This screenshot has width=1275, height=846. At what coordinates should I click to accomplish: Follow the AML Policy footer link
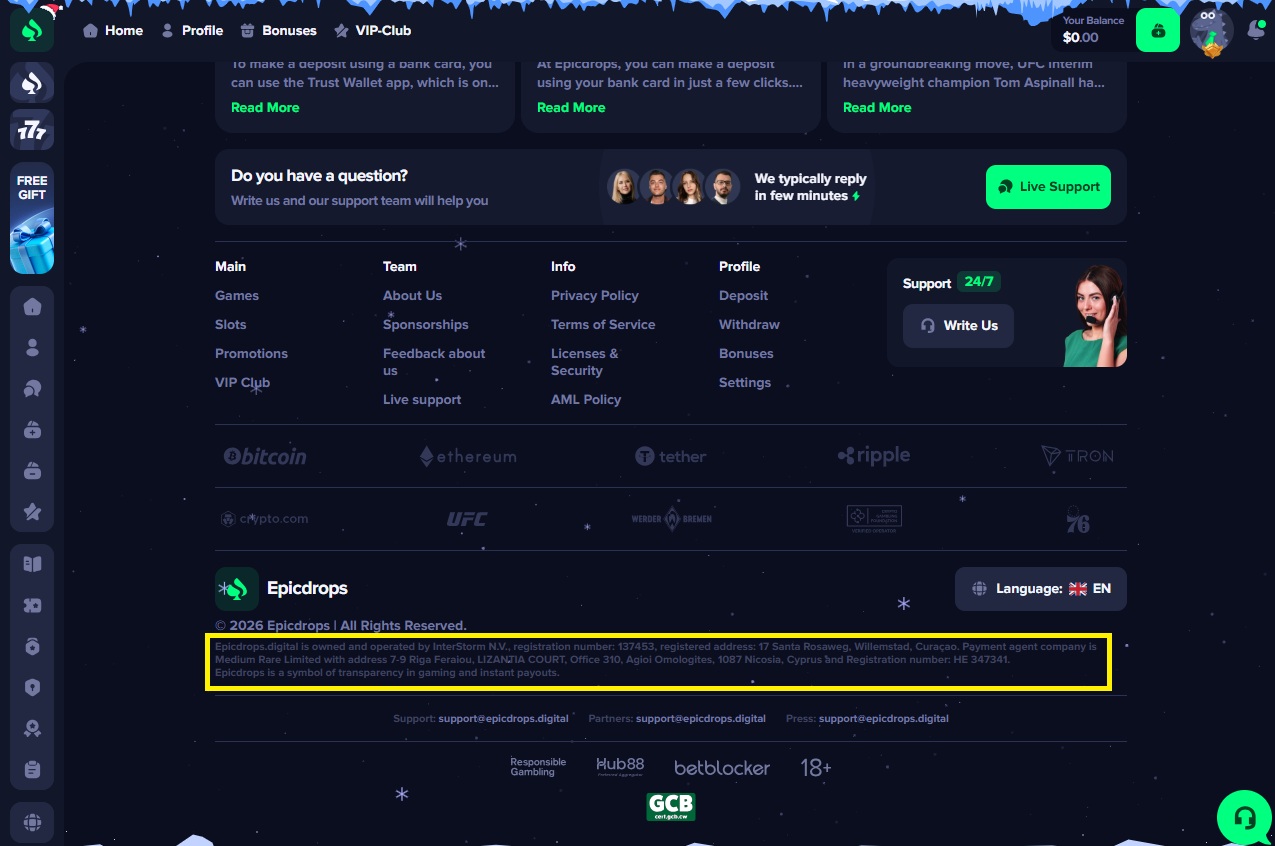tap(586, 400)
